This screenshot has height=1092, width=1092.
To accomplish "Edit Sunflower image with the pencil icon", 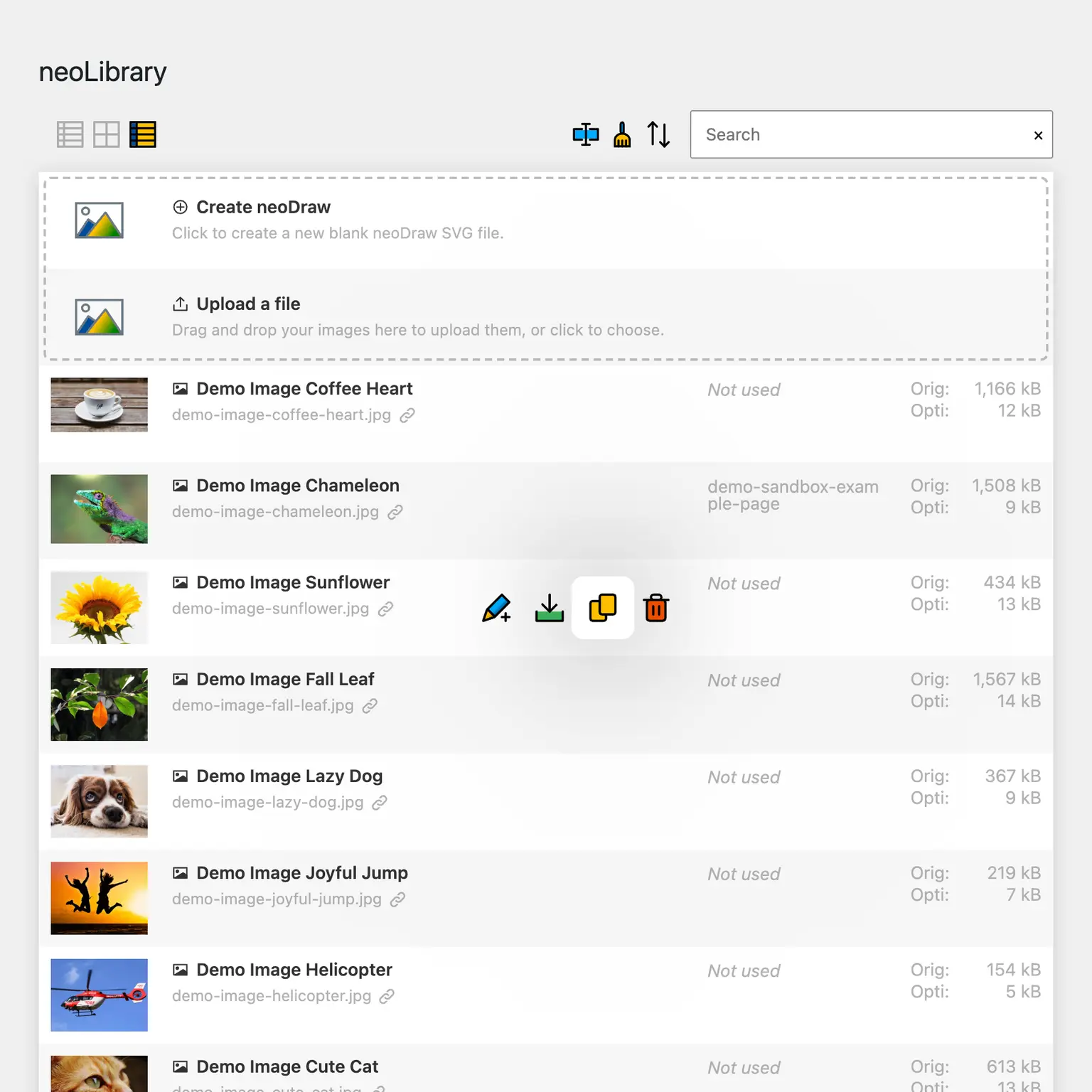I will tap(496, 608).
